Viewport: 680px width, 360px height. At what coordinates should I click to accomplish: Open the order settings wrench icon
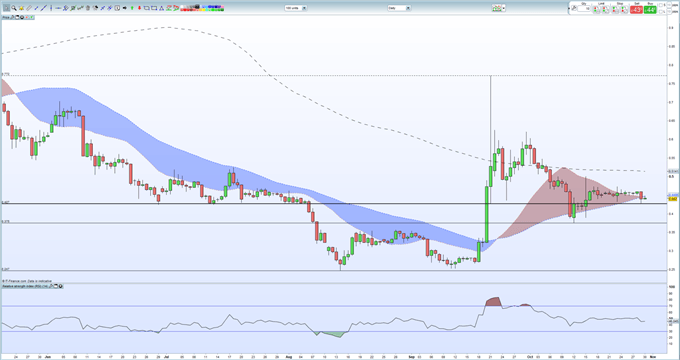tap(574, 8)
